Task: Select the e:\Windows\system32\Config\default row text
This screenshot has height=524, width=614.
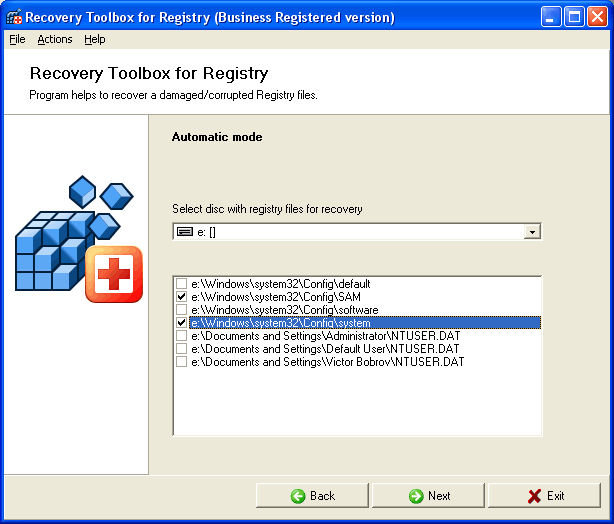Action: click(x=280, y=284)
